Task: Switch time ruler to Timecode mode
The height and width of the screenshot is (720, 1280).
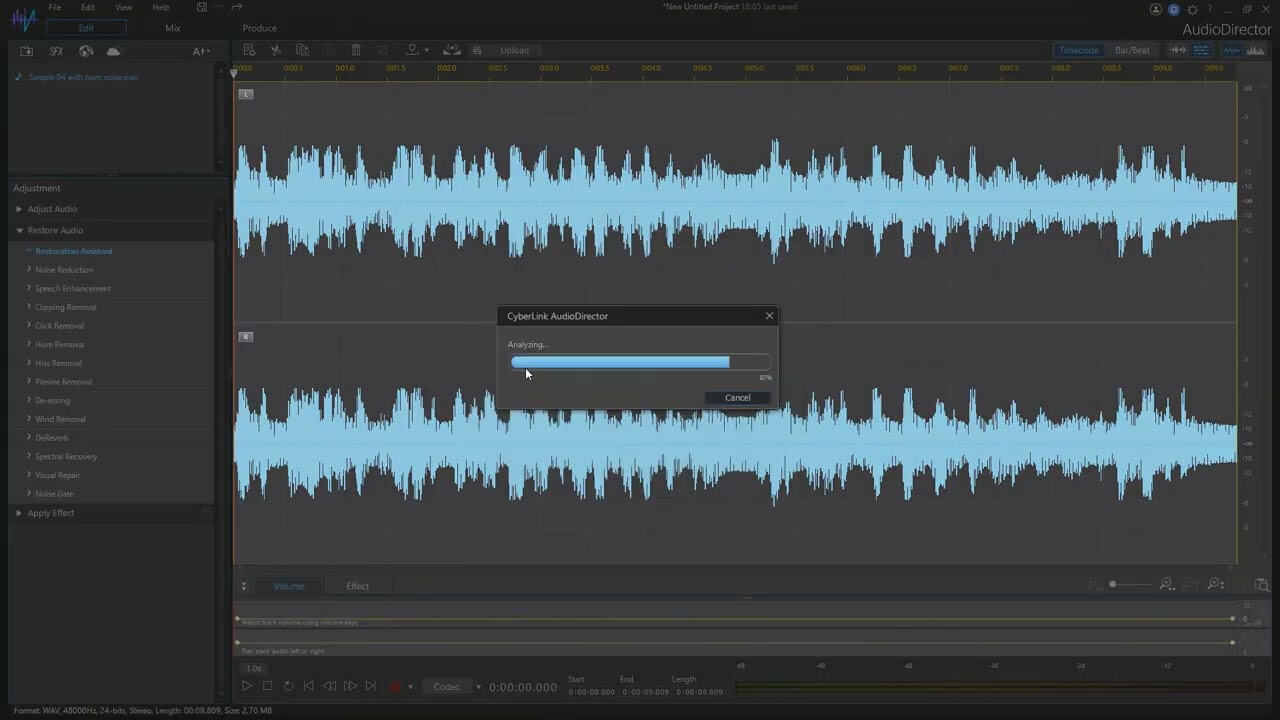Action: click(x=1079, y=50)
